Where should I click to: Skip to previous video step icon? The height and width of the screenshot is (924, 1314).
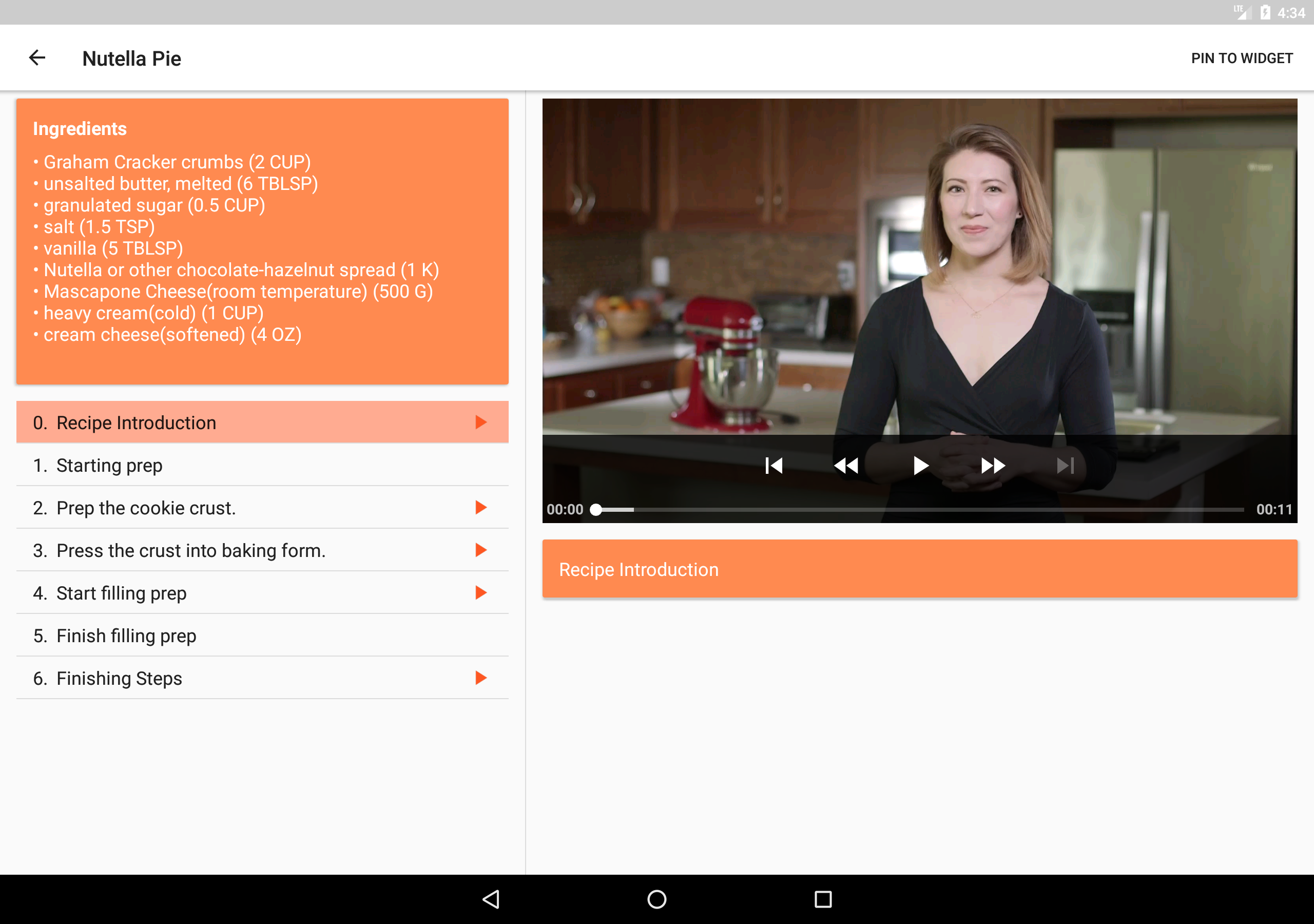tap(774, 466)
